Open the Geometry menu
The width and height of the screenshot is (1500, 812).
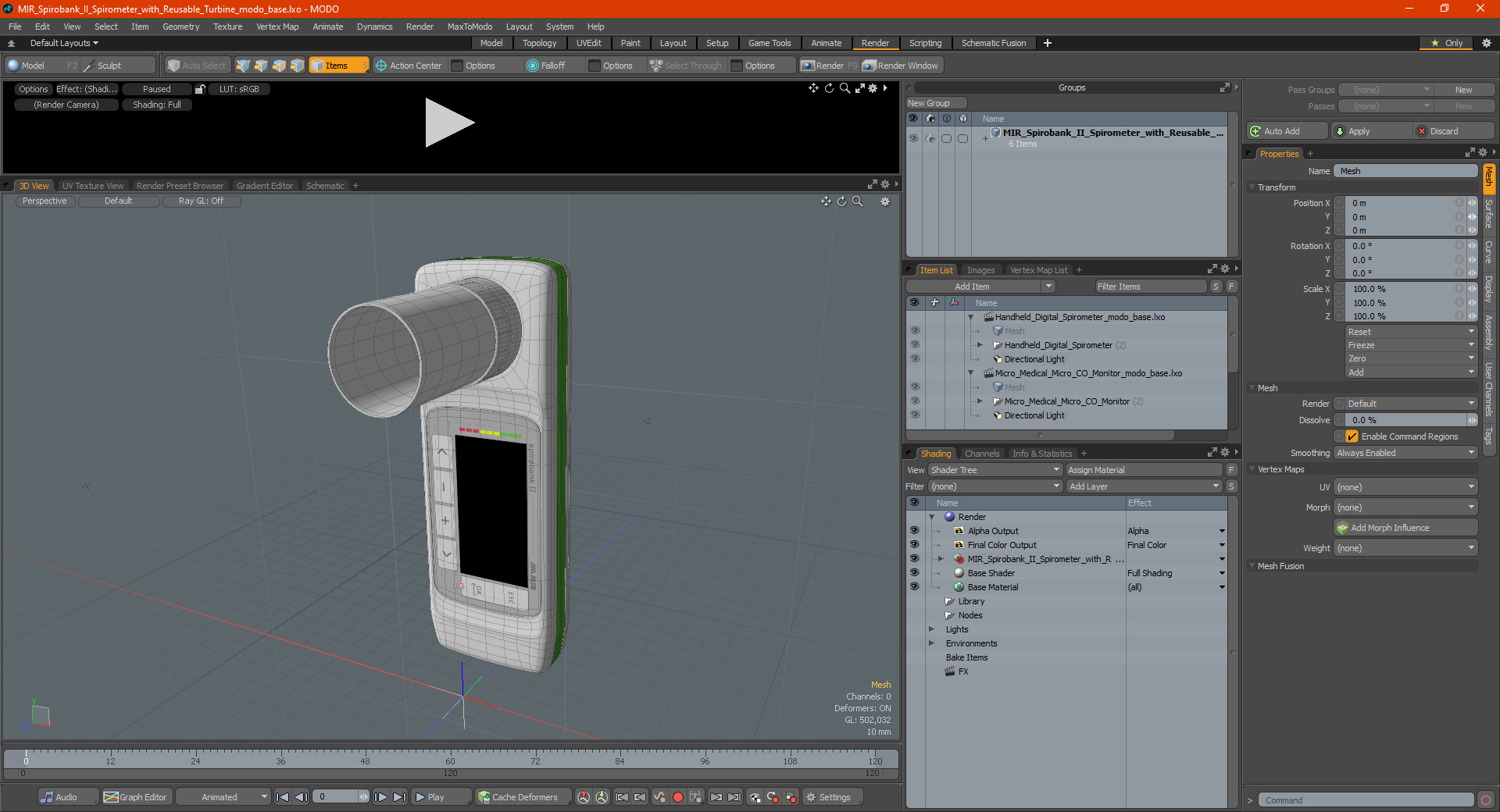tap(180, 27)
